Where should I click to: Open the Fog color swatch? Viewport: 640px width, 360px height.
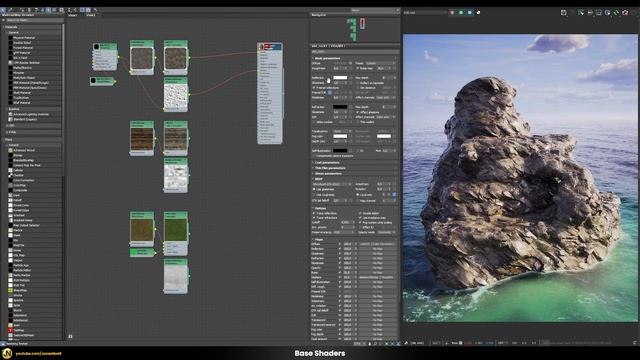[340, 136]
